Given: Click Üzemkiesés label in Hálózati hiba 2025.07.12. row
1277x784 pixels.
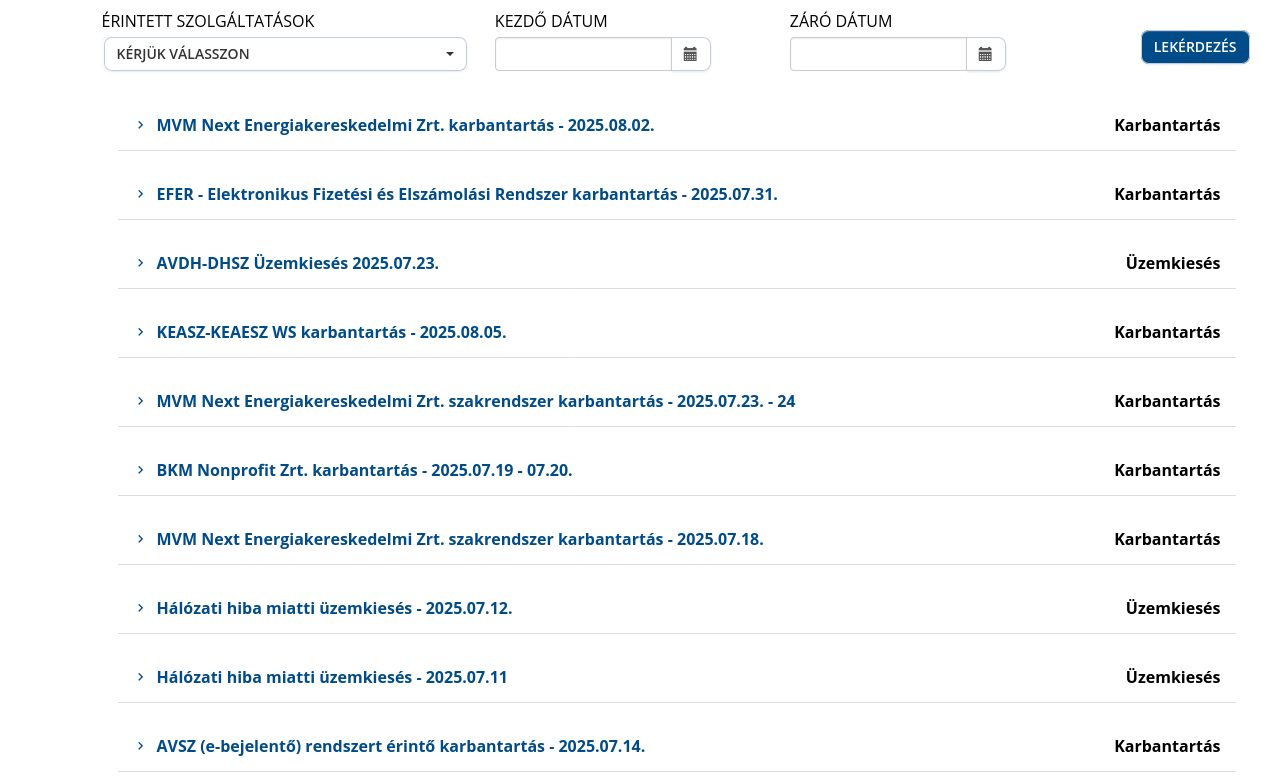Looking at the screenshot, I should (x=1173, y=608).
